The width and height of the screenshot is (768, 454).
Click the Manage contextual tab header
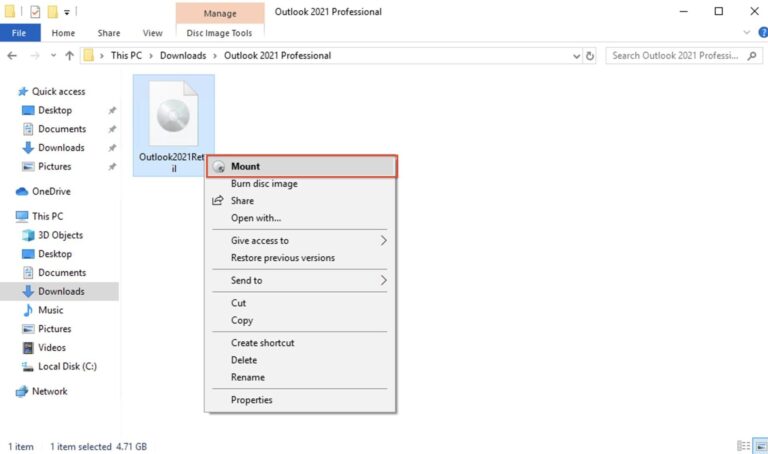coord(220,13)
